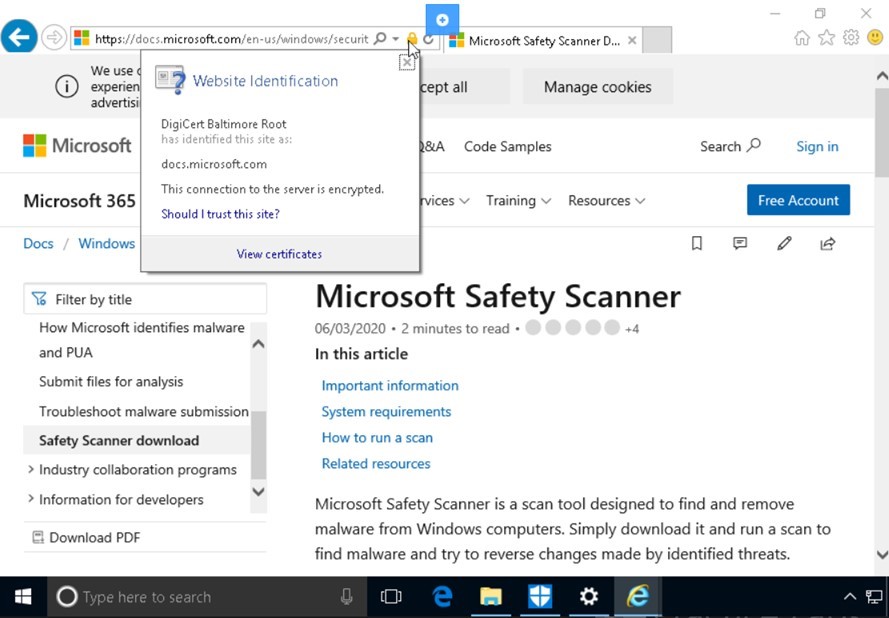Select the Microsoft Safety Scanner tab
This screenshot has width=889, height=618.
click(x=543, y=41)
